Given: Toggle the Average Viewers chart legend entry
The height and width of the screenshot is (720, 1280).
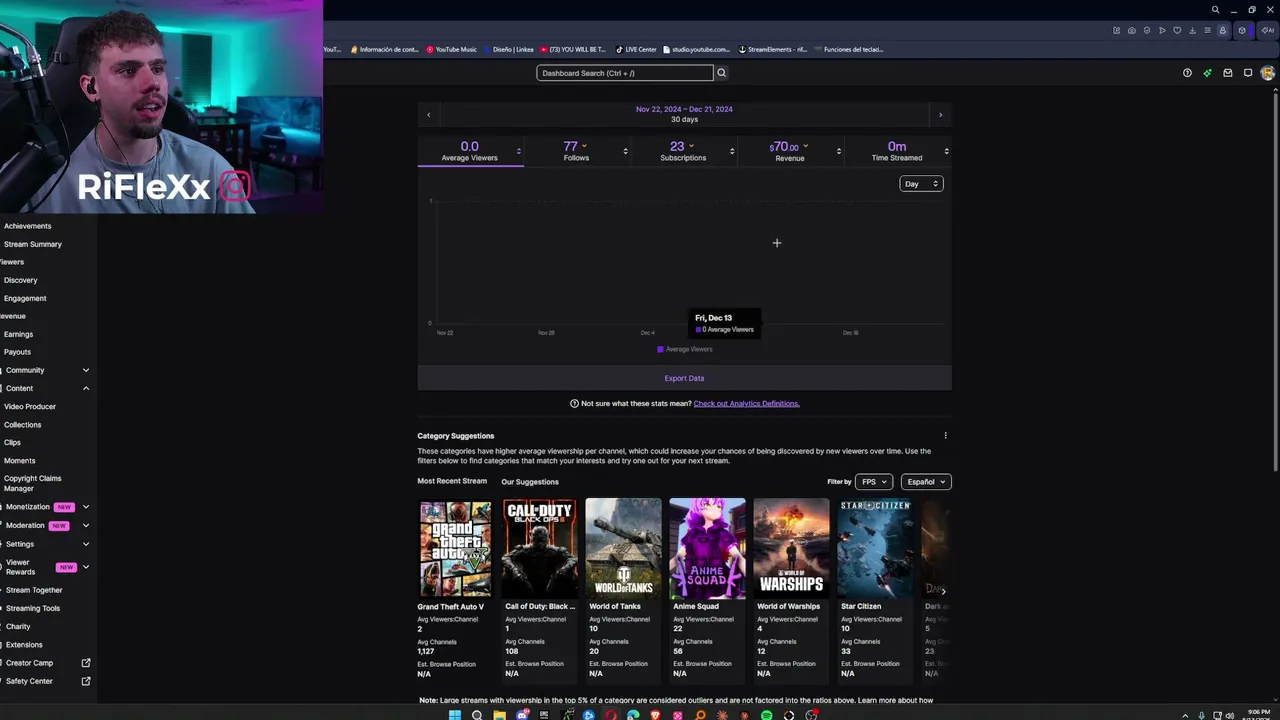Looking at the screenshot, I should point(685,349).
